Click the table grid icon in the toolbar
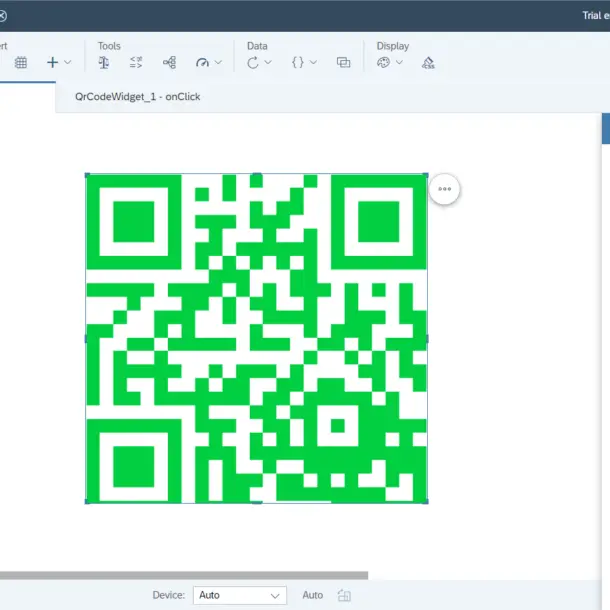The image size is (610, 610). (21, 63)
